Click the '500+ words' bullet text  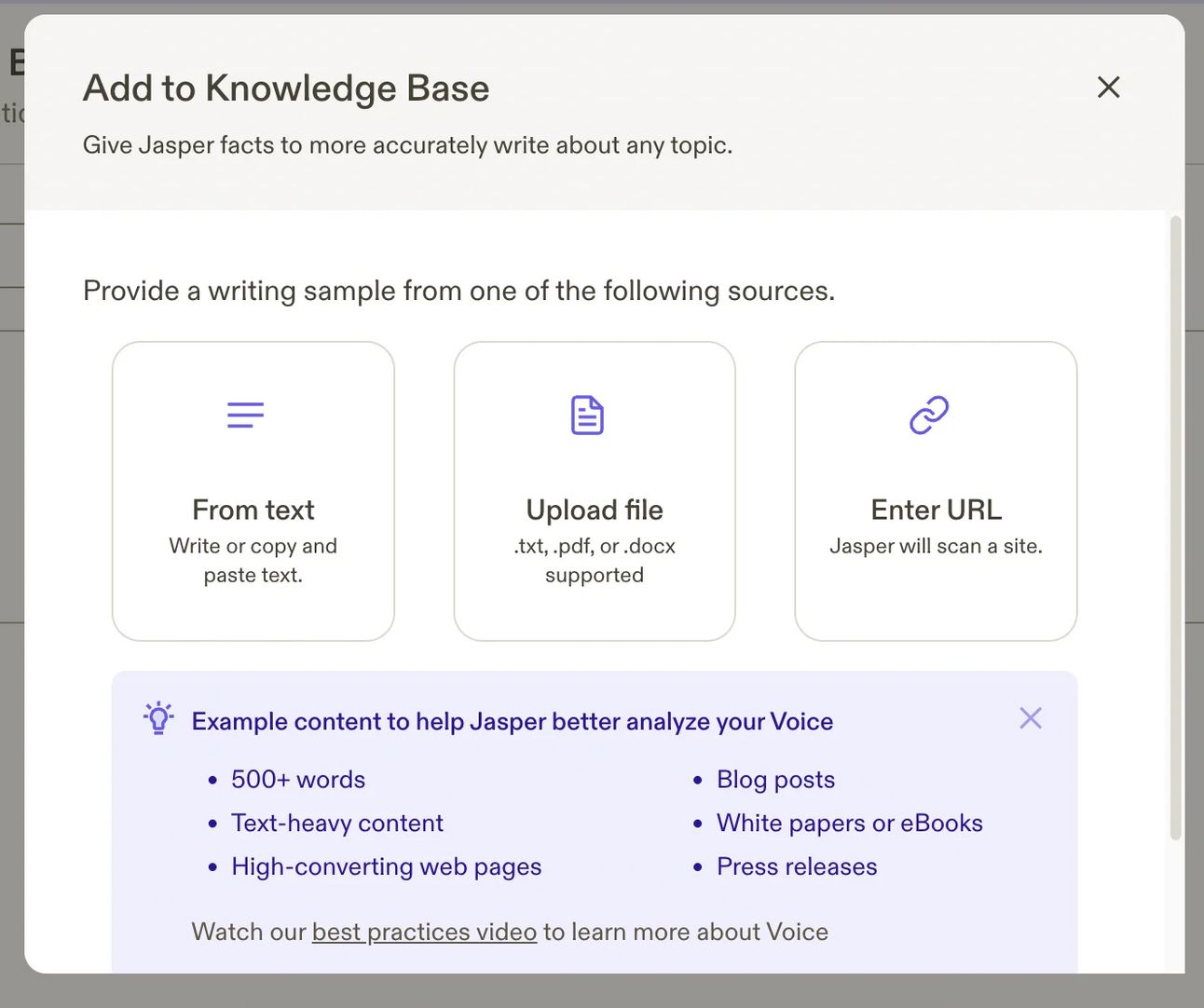[x=298, y=780]
